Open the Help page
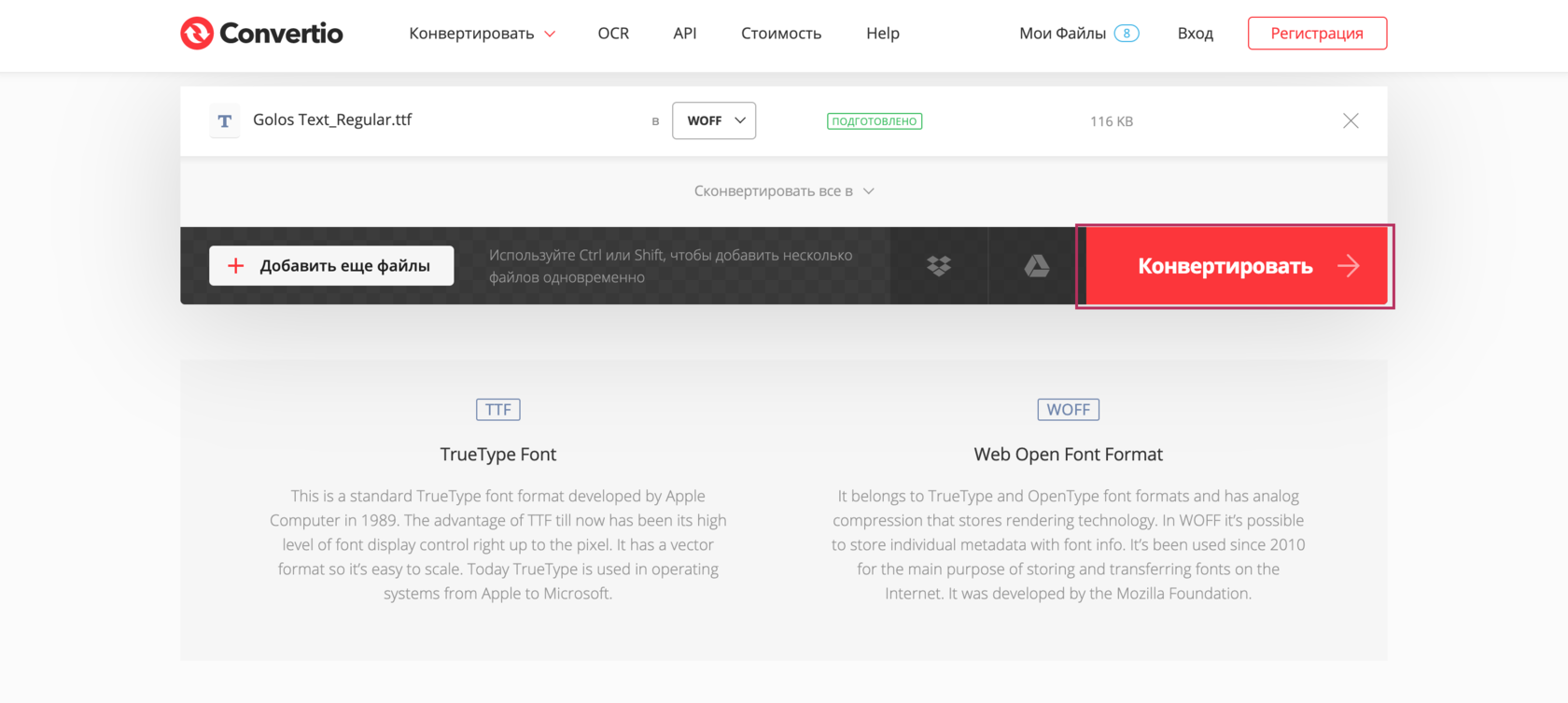Screen dimensions: 1568x703 coord(883,34)
